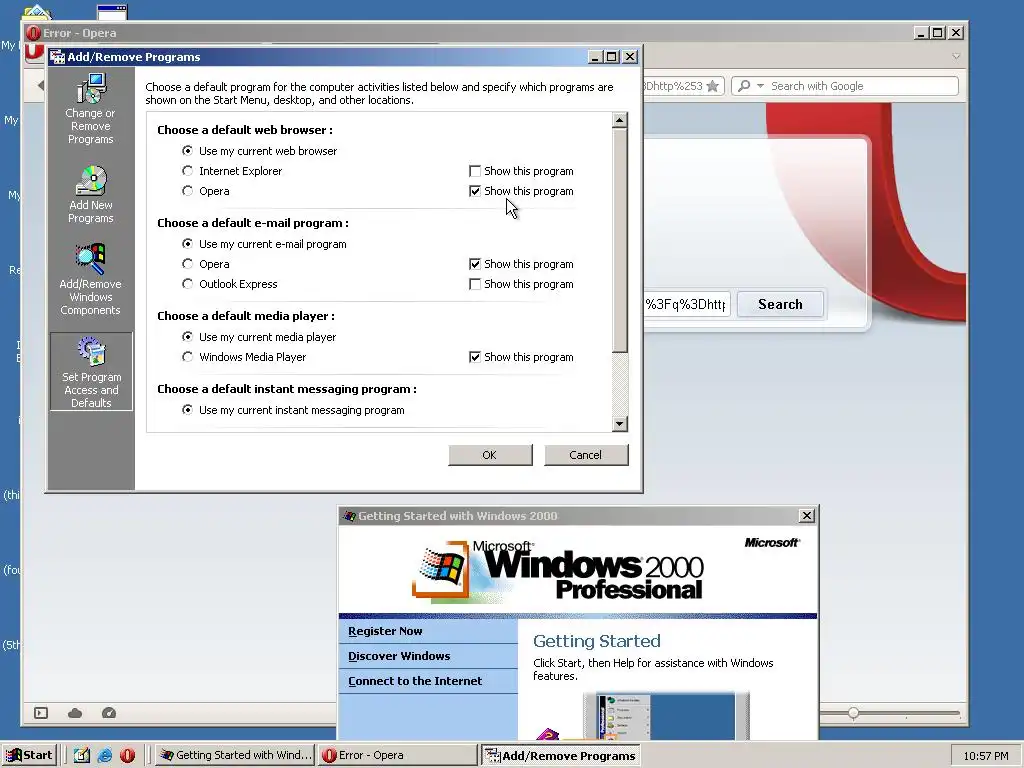This screenshot has width=1024, height=768.
Task: Select 'Use my current media player'
Action: (x=187, y=337)
